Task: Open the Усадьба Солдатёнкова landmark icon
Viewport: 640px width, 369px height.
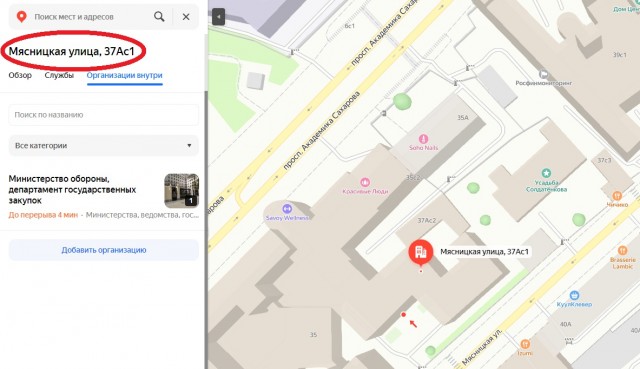Action: click(x=546, y=173)
